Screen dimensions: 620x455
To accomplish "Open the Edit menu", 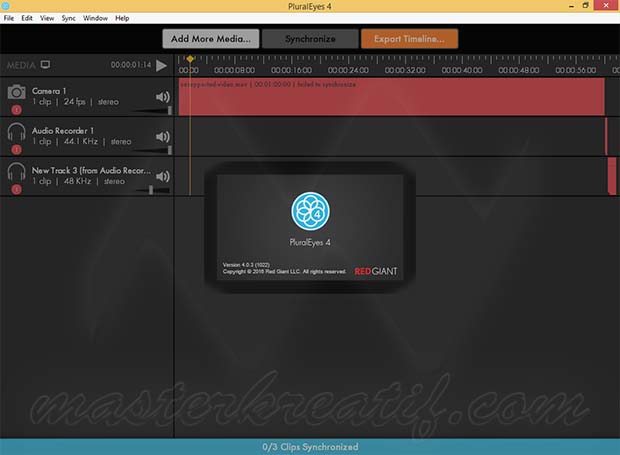I will click(x=27, y=18).
